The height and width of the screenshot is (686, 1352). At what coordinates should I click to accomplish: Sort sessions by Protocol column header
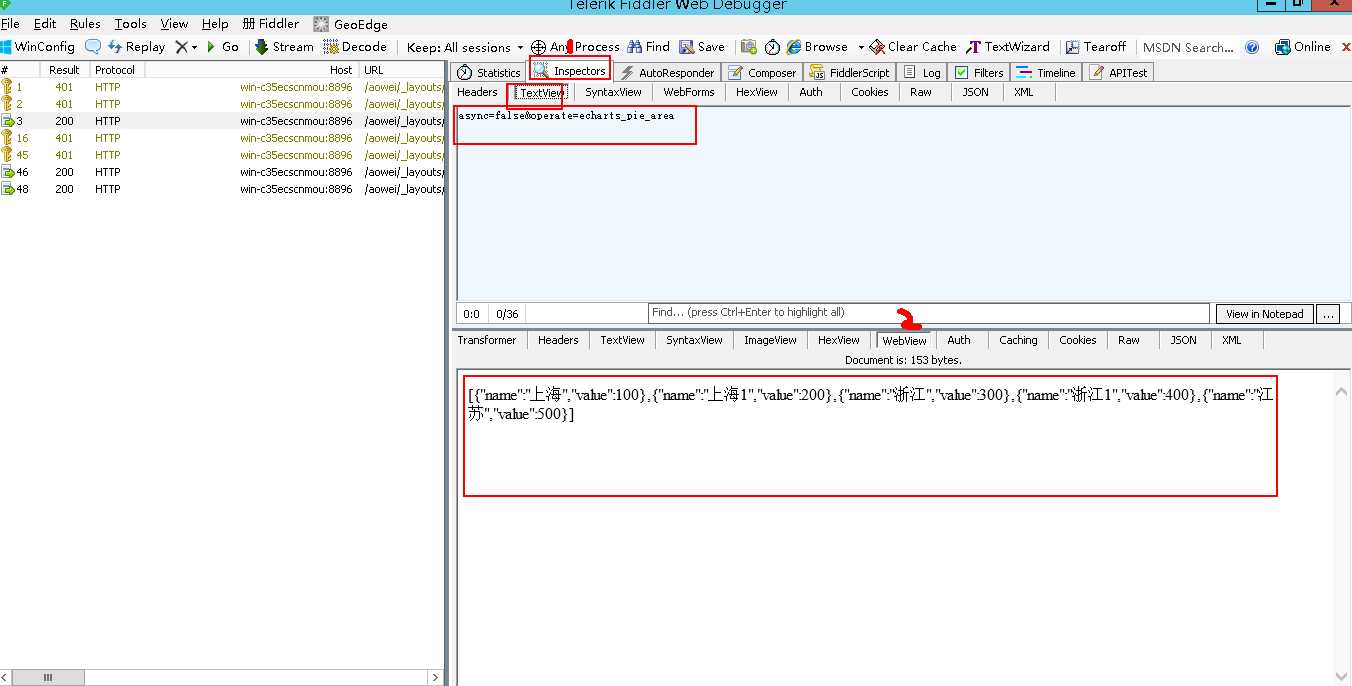click(x=115, y=70)
